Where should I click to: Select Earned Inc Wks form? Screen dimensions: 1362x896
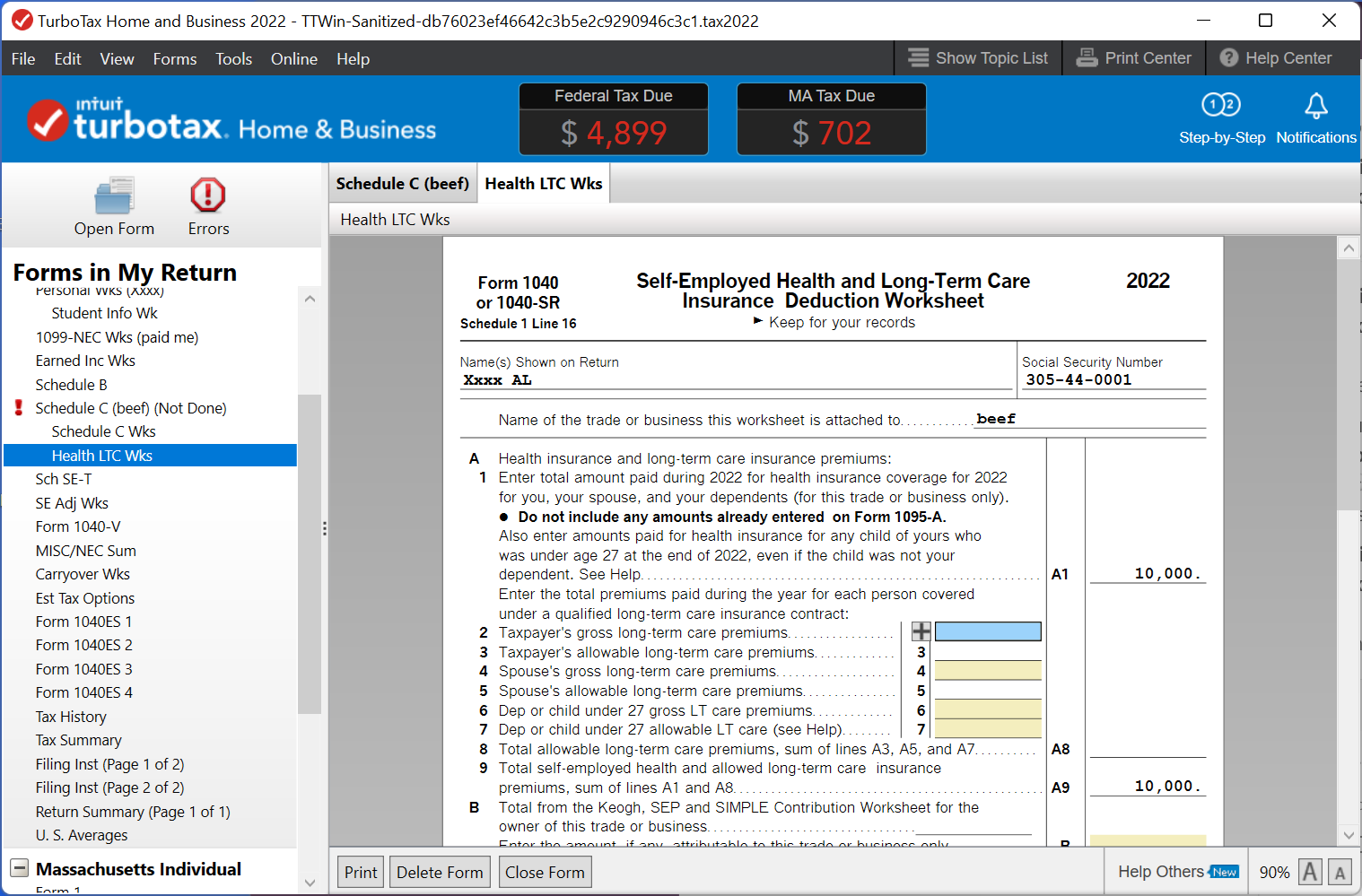tap(85, 361)
